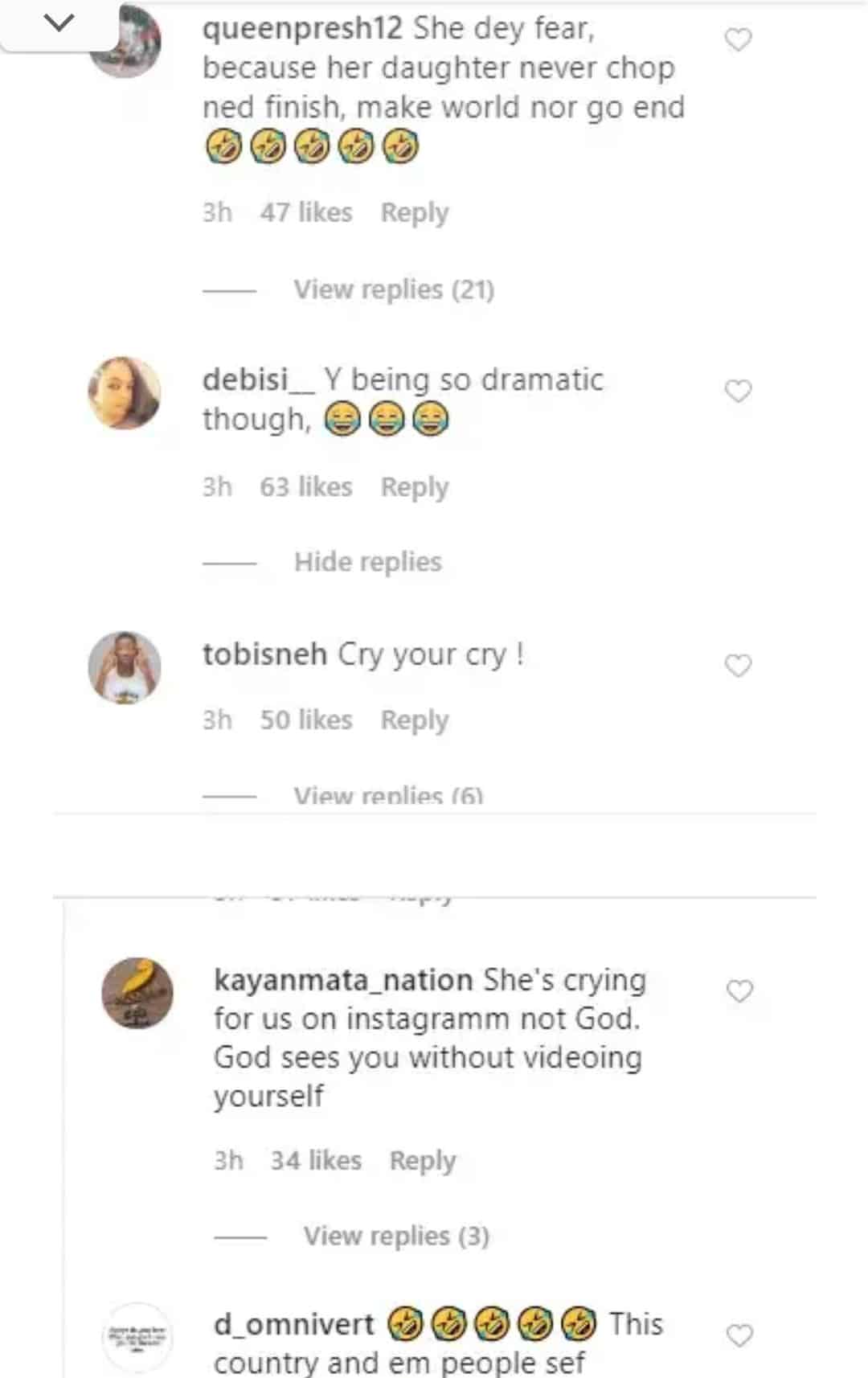868x1378 pixels.
Task: Like queenpresh12's comment with heart icon
Action: pos(738,39)
